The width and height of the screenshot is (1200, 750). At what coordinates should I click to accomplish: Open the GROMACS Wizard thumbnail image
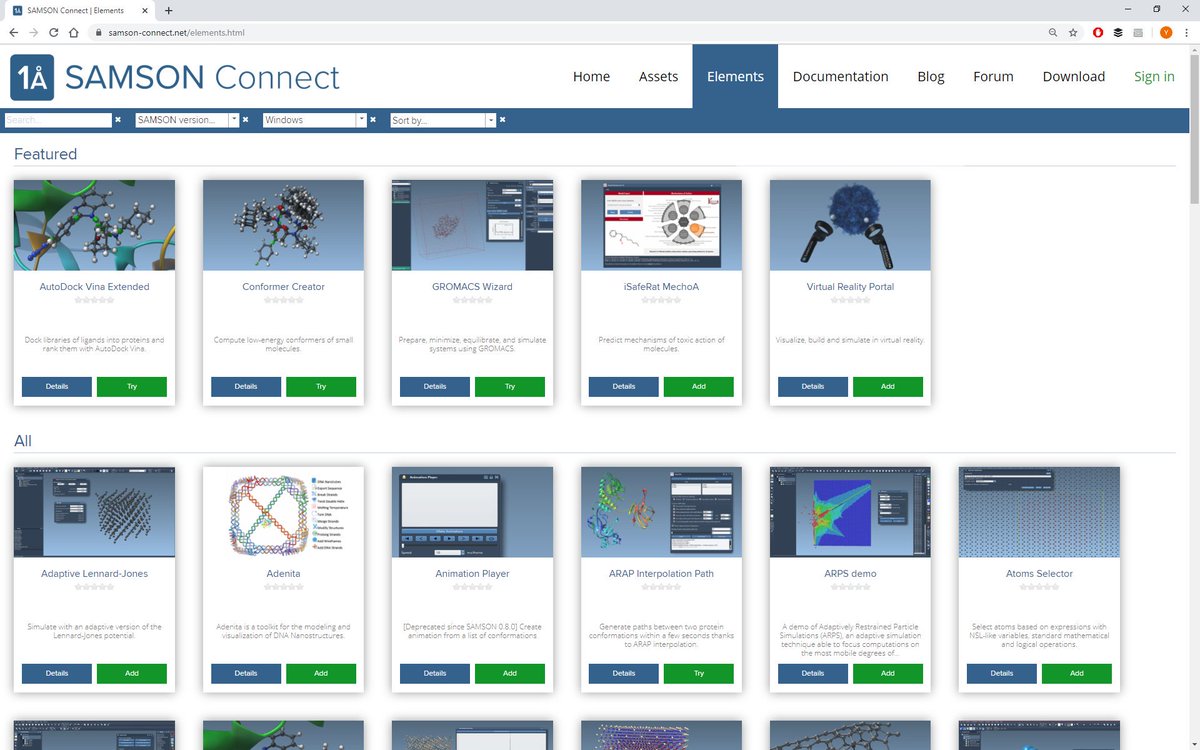[x=472, y=225]
